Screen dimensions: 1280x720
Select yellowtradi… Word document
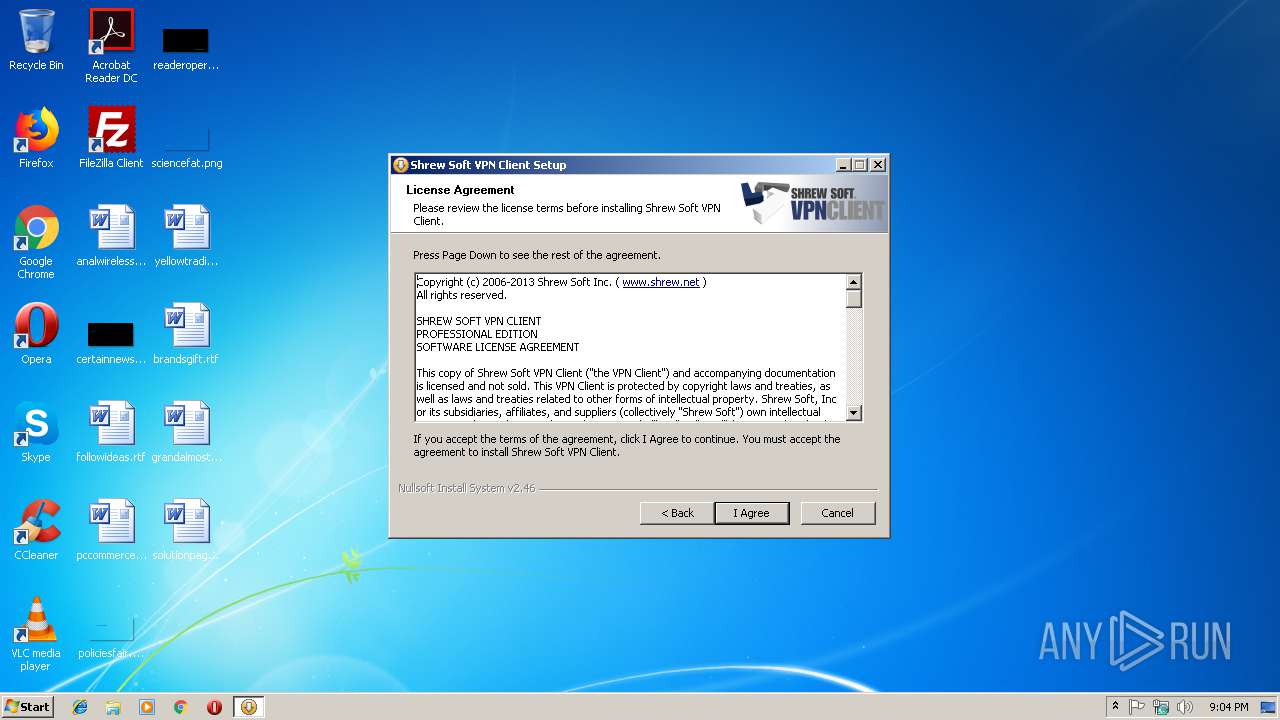pyautogui.click(x=186, y=236)
